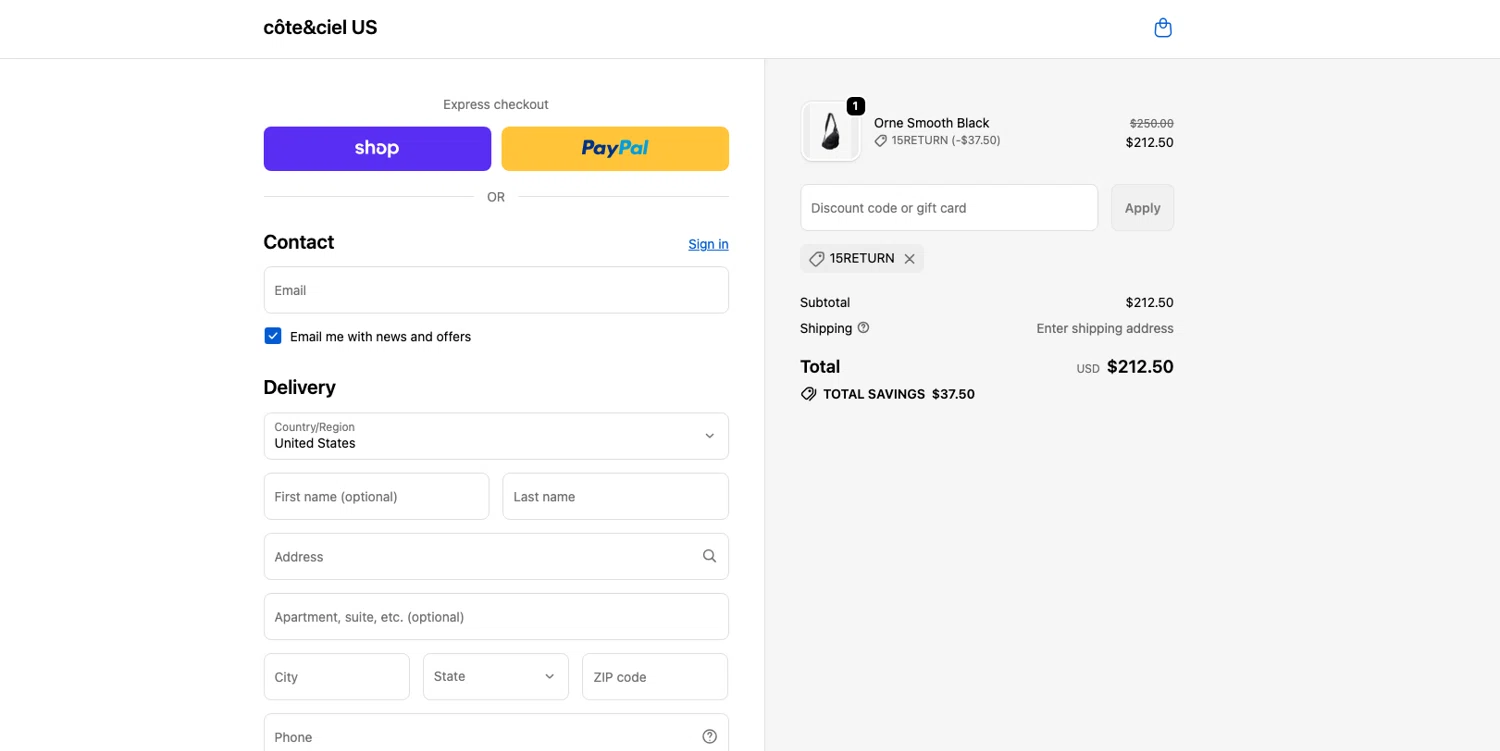
Task: Pay with Shop express checkout
Action: tap(377, 148)
